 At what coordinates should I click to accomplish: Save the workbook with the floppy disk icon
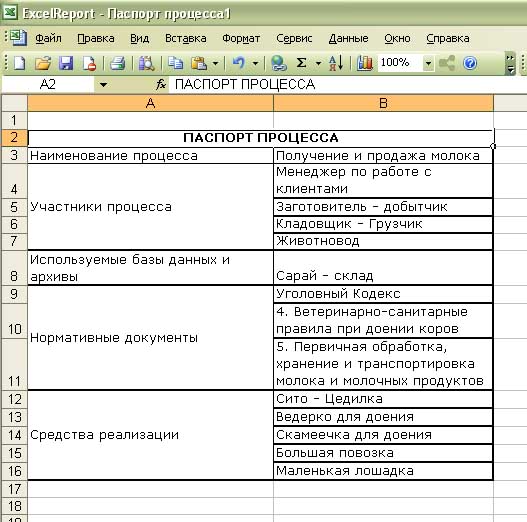pos(66,63)
